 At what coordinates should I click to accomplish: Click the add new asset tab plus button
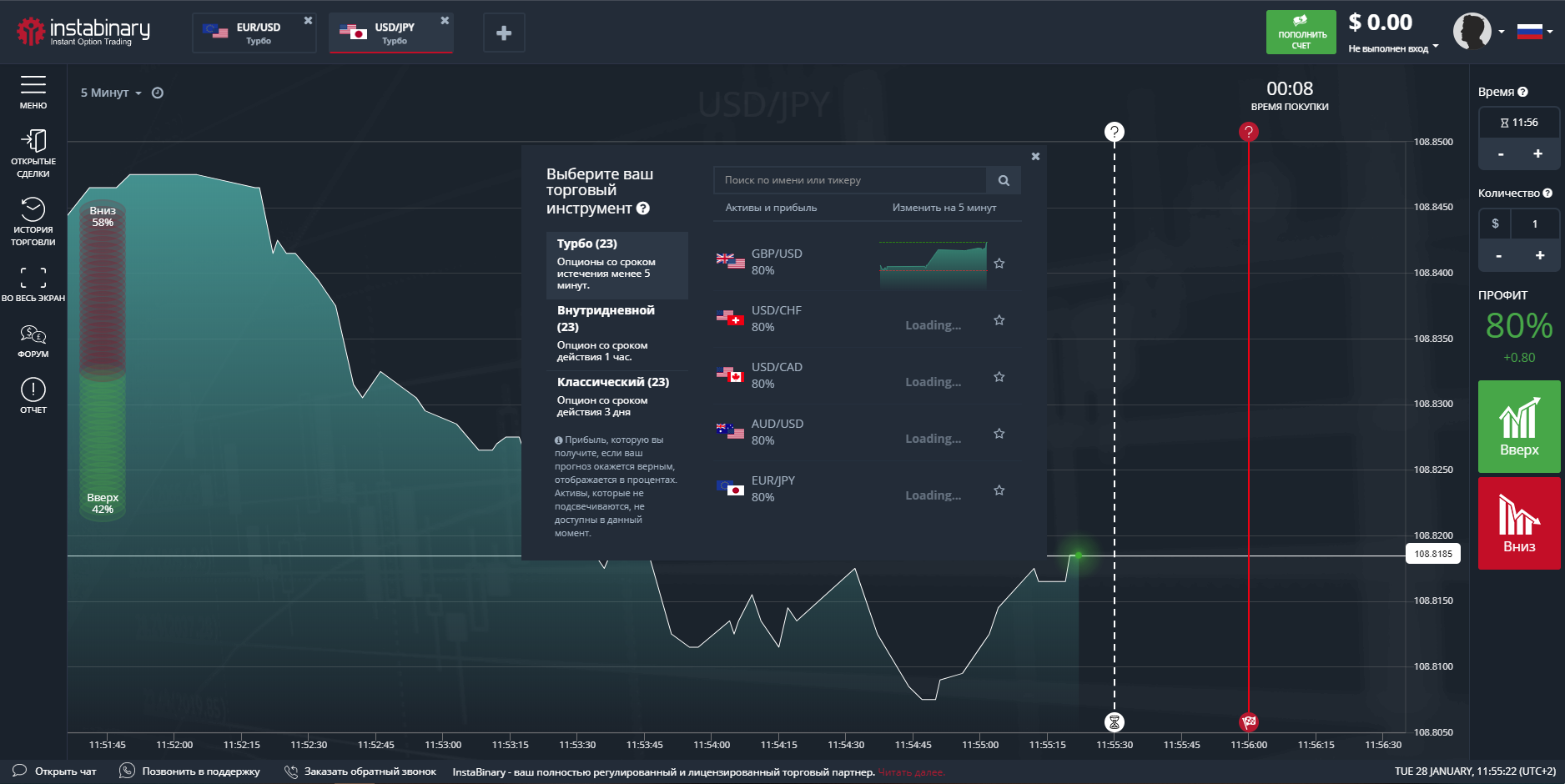point(504,33)
